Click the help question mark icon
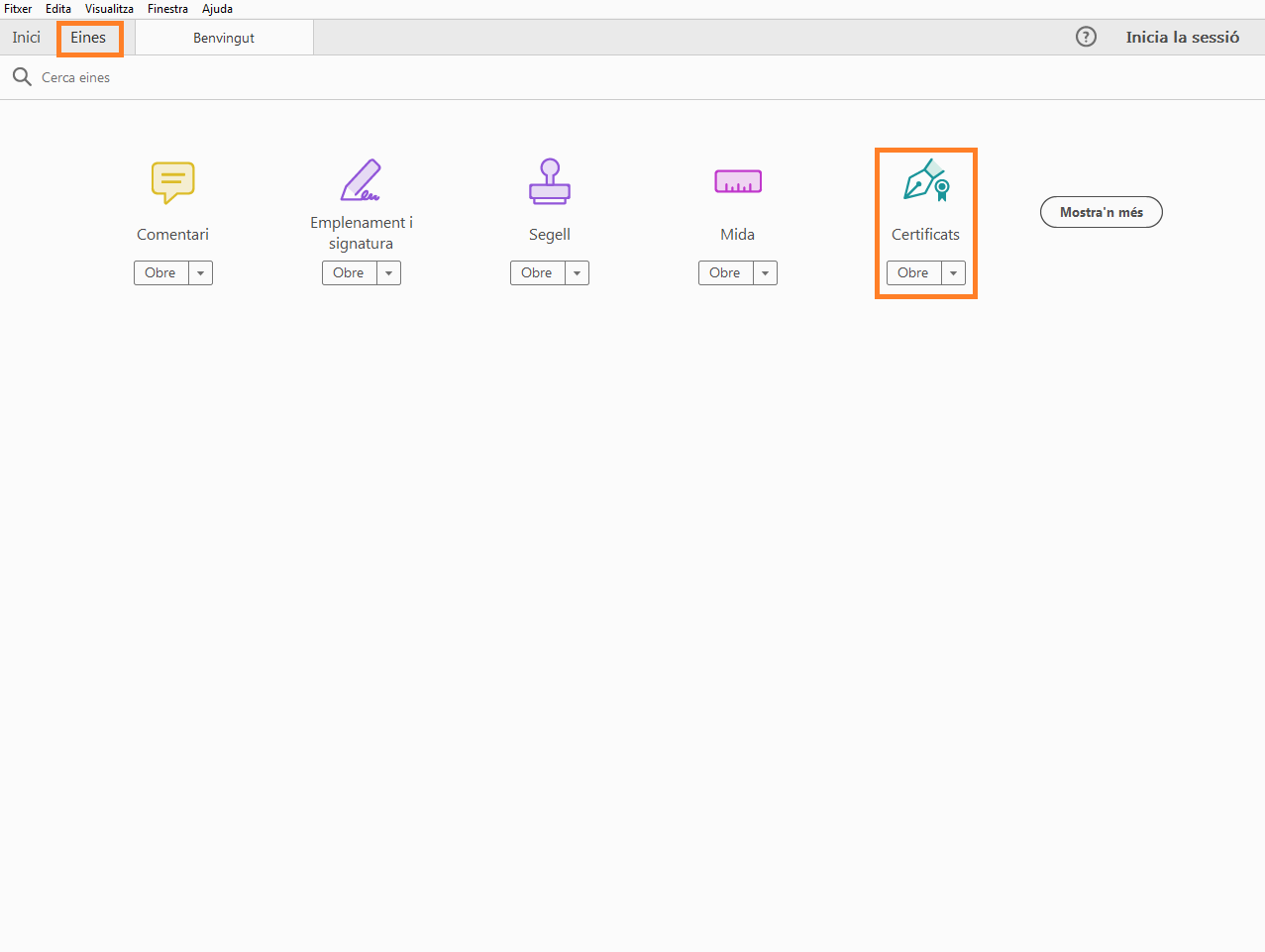Viewport: 1265px width, 952px height. (1087, 37)
